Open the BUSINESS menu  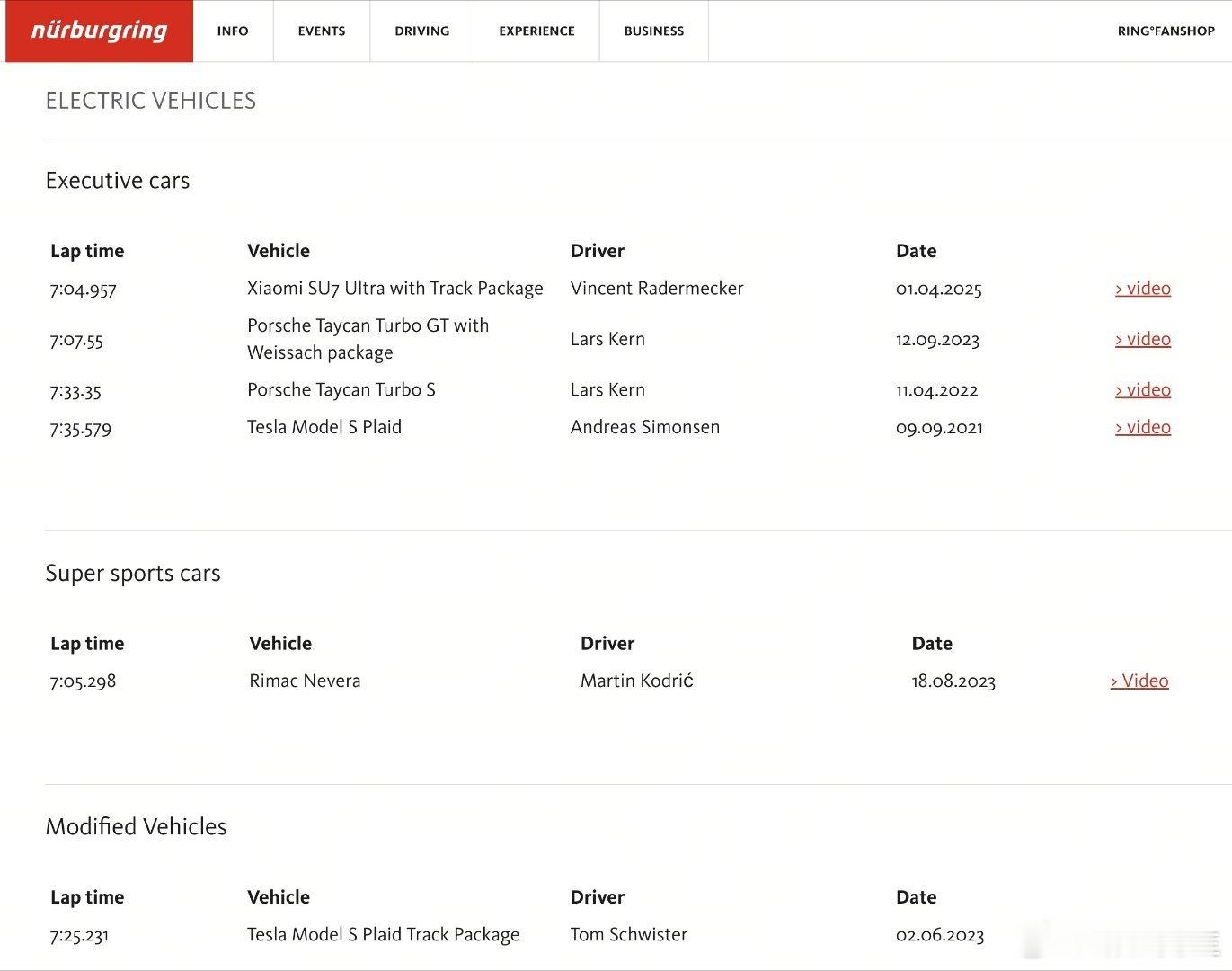[x=654, y=31]
